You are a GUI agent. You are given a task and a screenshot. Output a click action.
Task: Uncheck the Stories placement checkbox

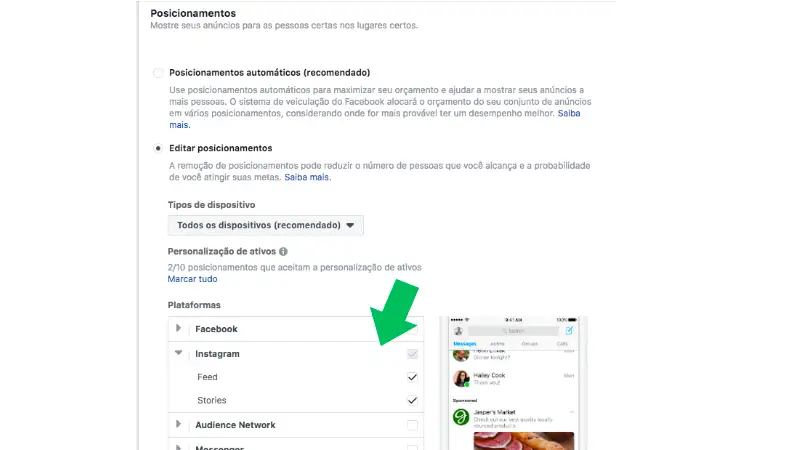click(x=412, y=401)
